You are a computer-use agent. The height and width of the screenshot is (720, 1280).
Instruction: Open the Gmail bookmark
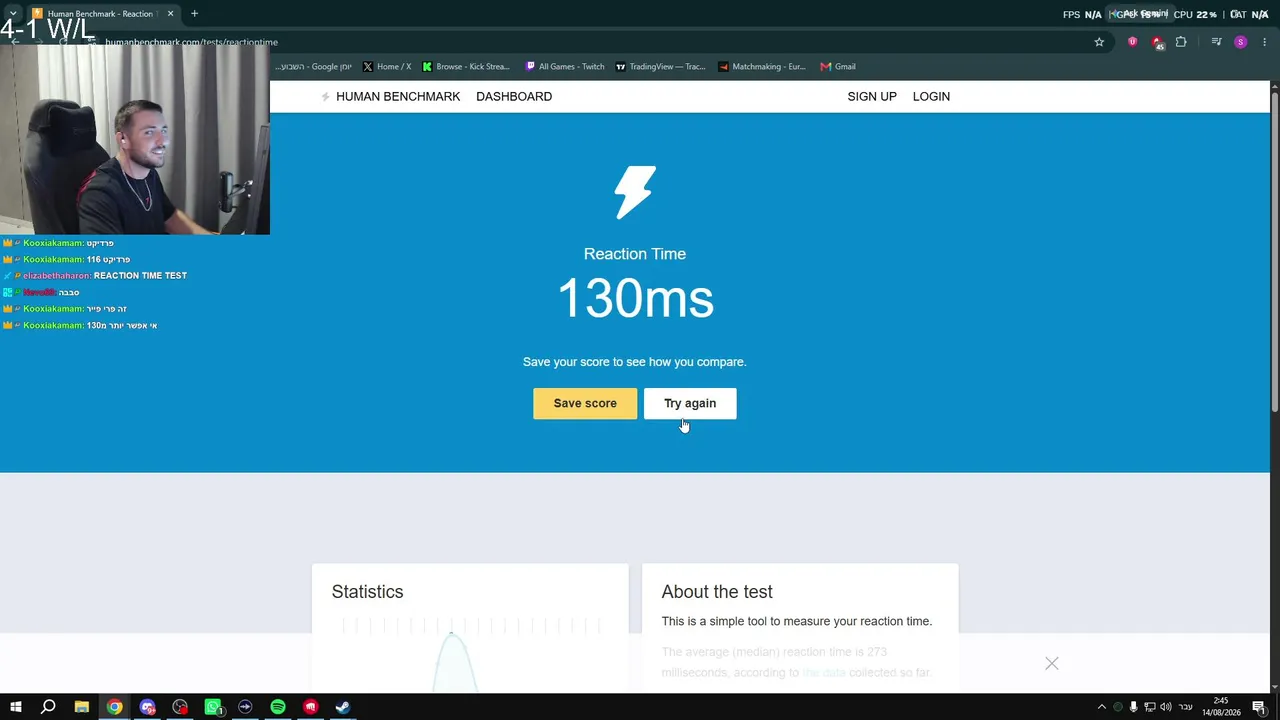838,67
